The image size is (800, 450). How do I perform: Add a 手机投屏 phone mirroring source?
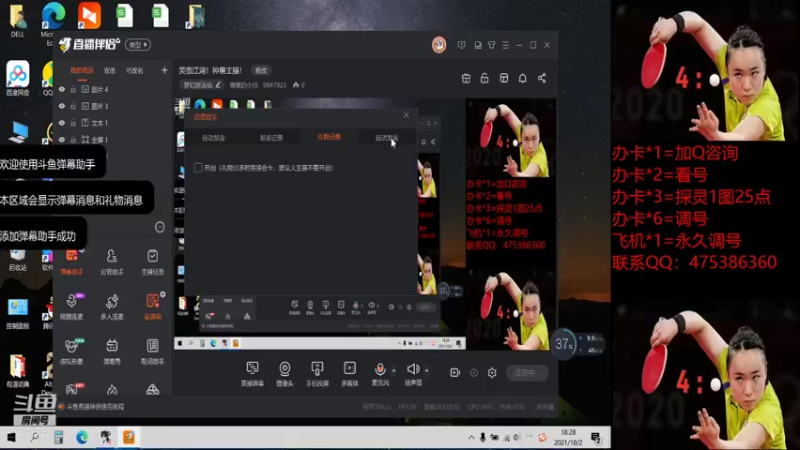point(317,374)
